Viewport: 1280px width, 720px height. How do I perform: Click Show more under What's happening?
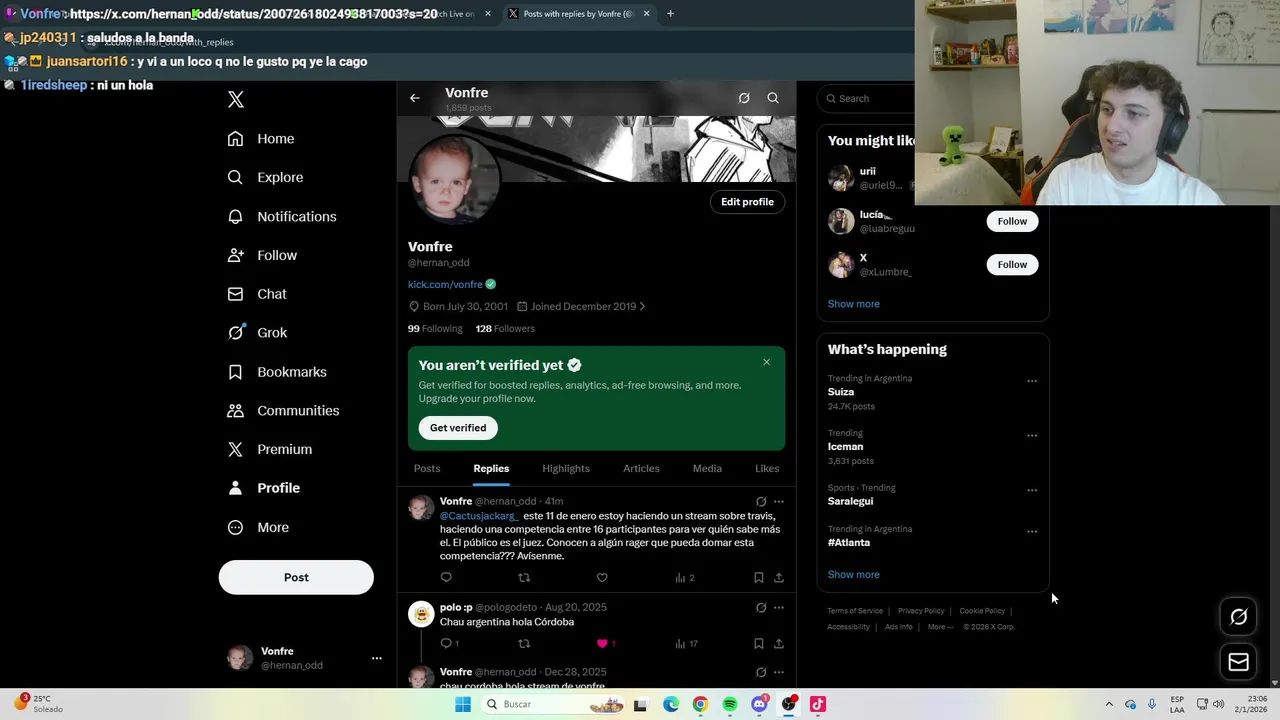(853, 574)
